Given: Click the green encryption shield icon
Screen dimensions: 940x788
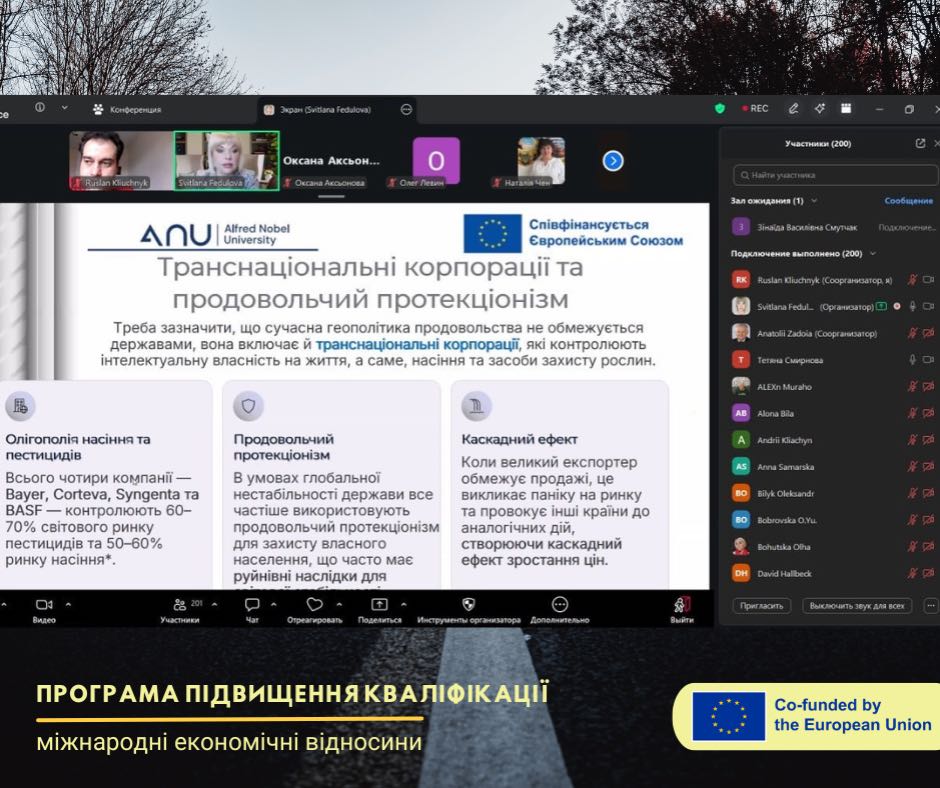Looking at the screenshot, I should tap(720, 108).
